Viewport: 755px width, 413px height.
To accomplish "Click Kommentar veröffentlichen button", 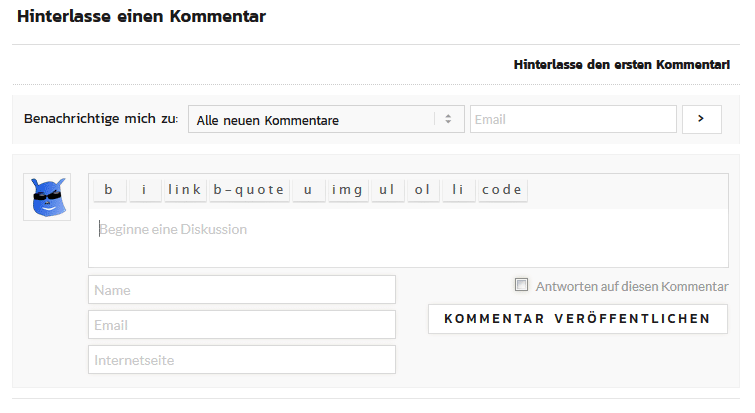I will pos(577,319).
